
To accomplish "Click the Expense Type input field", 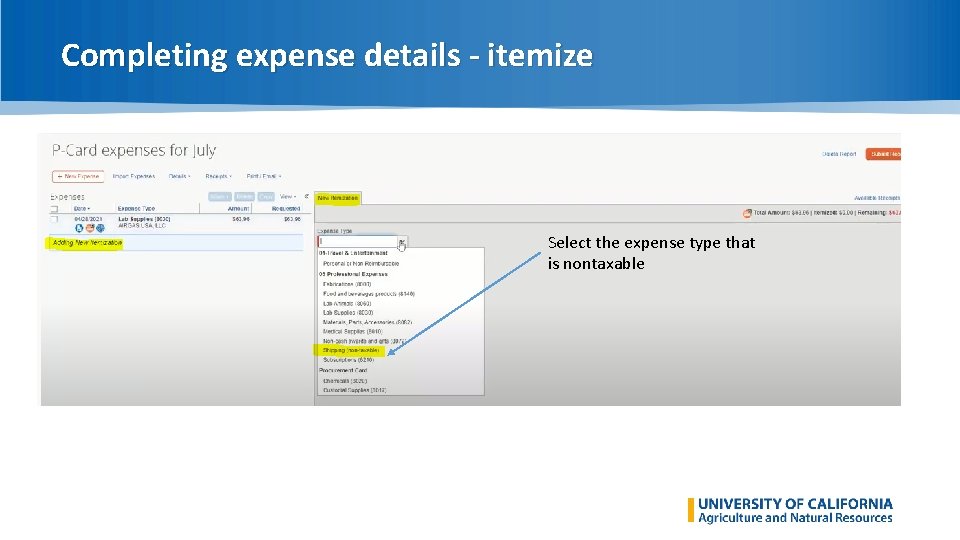I will (358, 242).
